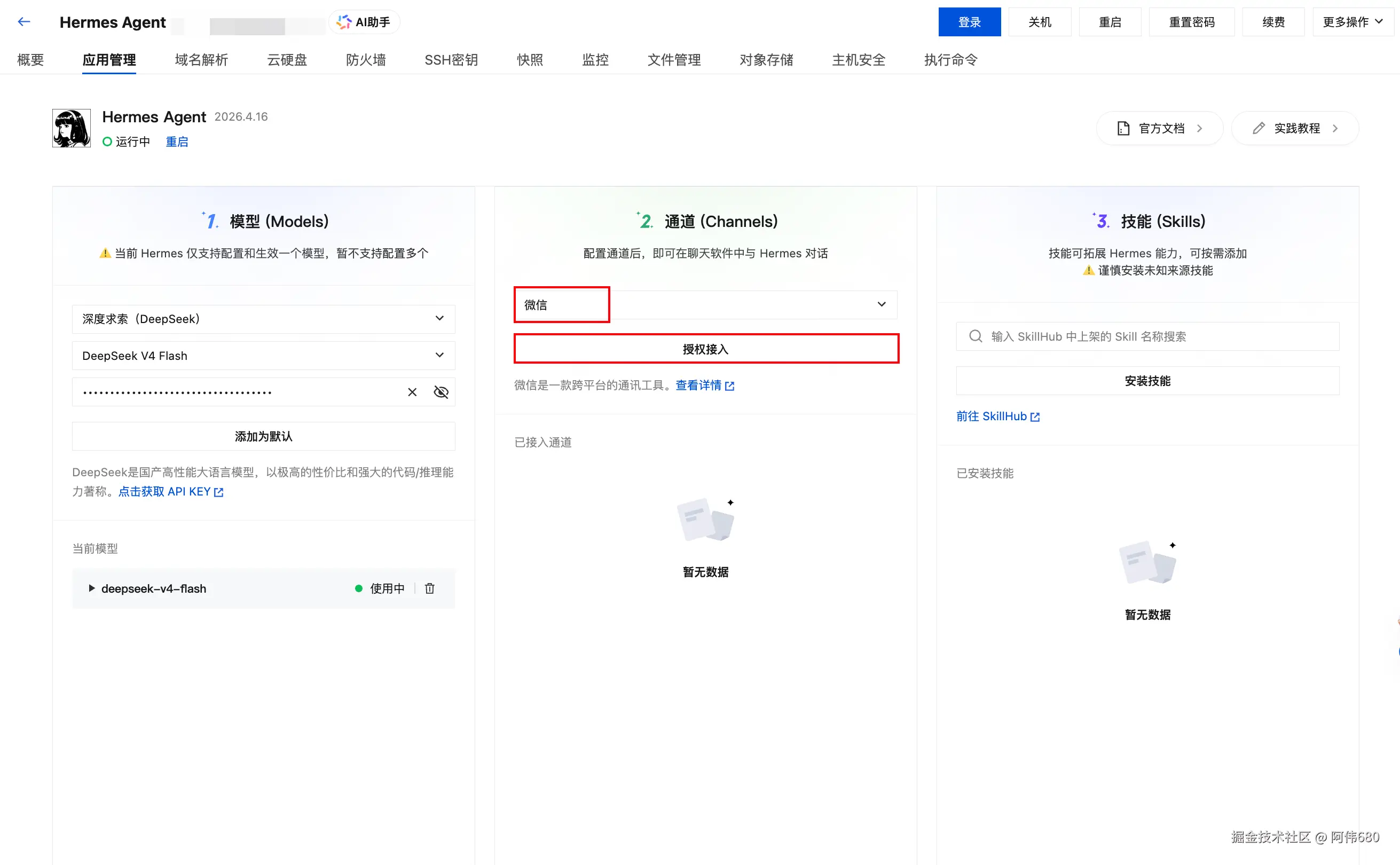The height and width of the screenshot is (865, 1400).
Task: Click the 关机 button
Action: pyautogui.click(x=1040, y=22)
